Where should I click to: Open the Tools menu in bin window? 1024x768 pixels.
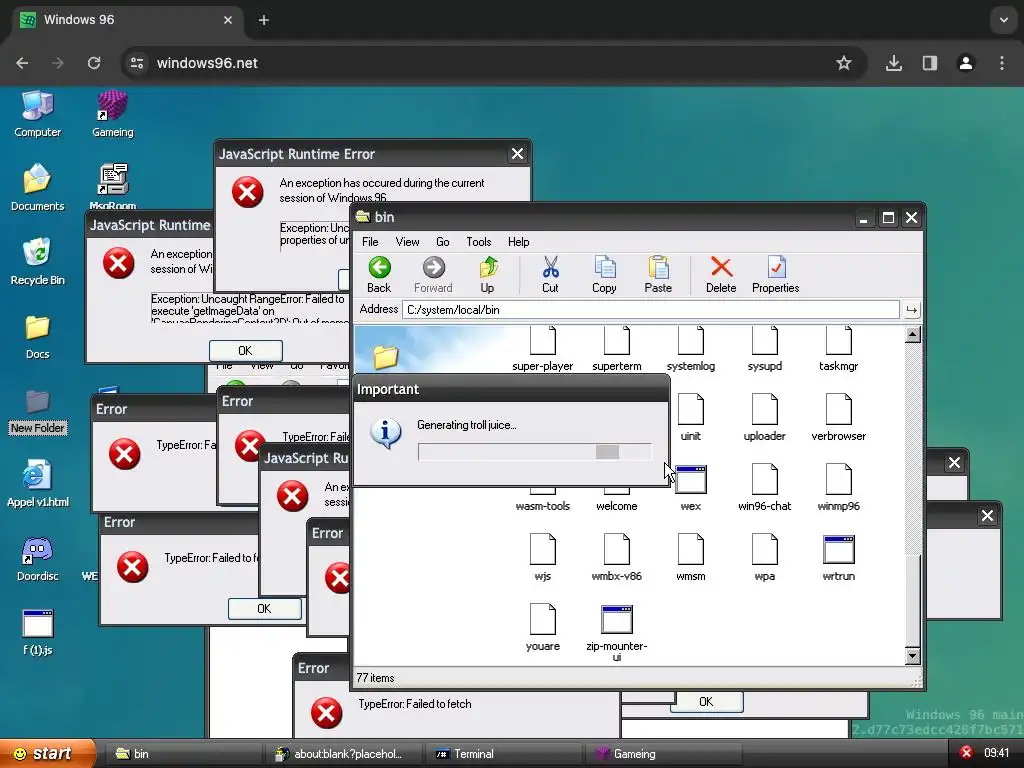click(479, 242)
